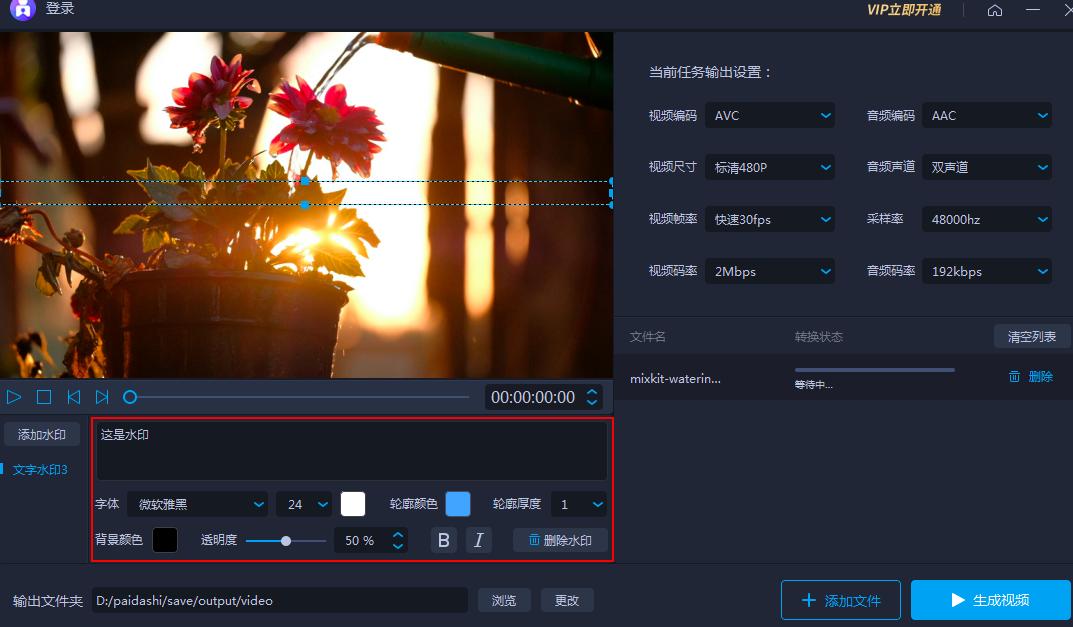Expand the video encoding AVC dropdown
1073x627 pixels.
pyautogui.click(x=769, y=116)
